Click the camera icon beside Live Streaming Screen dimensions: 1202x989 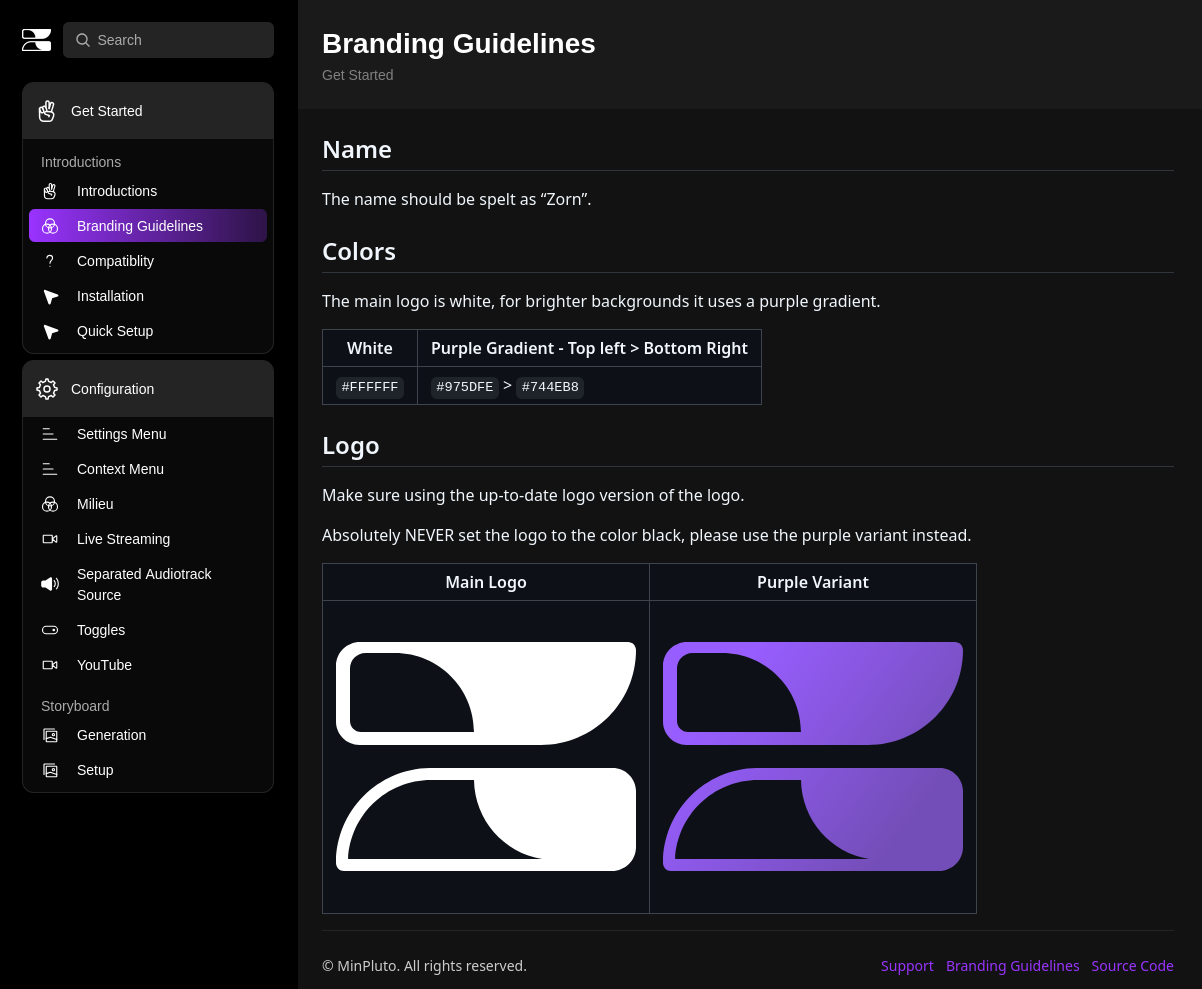click(x=50, y=539)
